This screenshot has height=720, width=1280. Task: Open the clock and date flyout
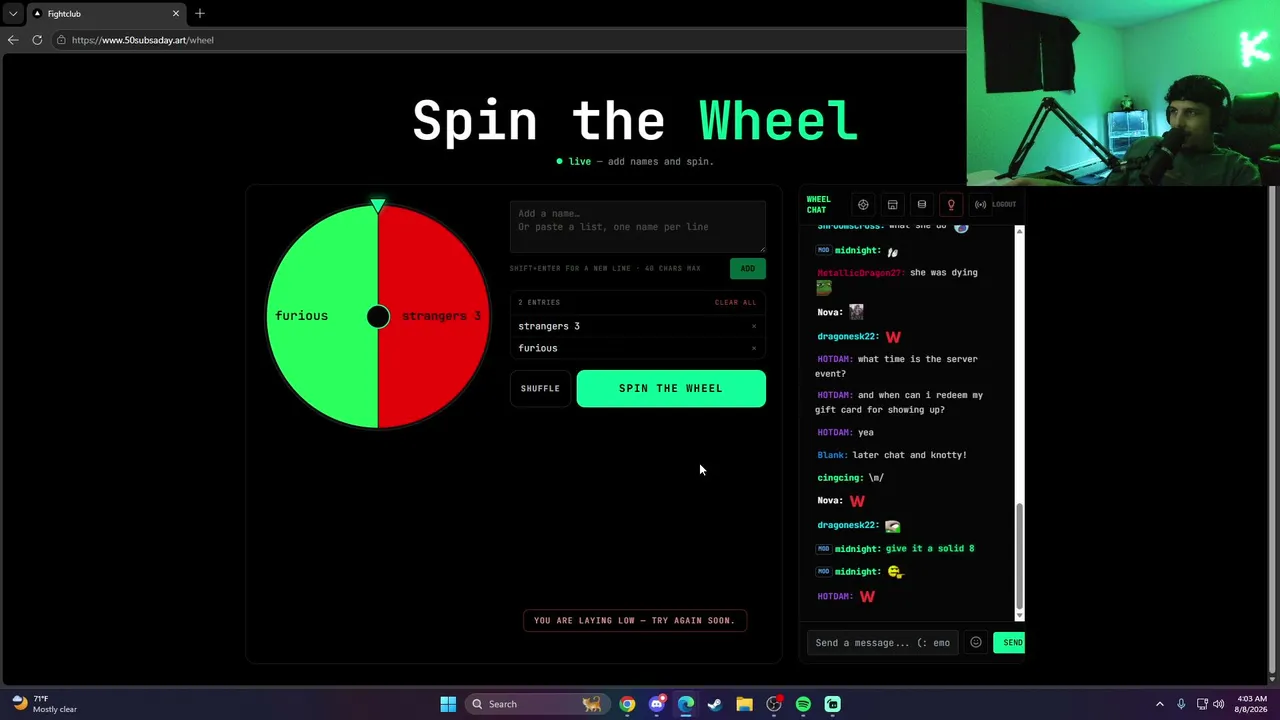pos(1252,704)
